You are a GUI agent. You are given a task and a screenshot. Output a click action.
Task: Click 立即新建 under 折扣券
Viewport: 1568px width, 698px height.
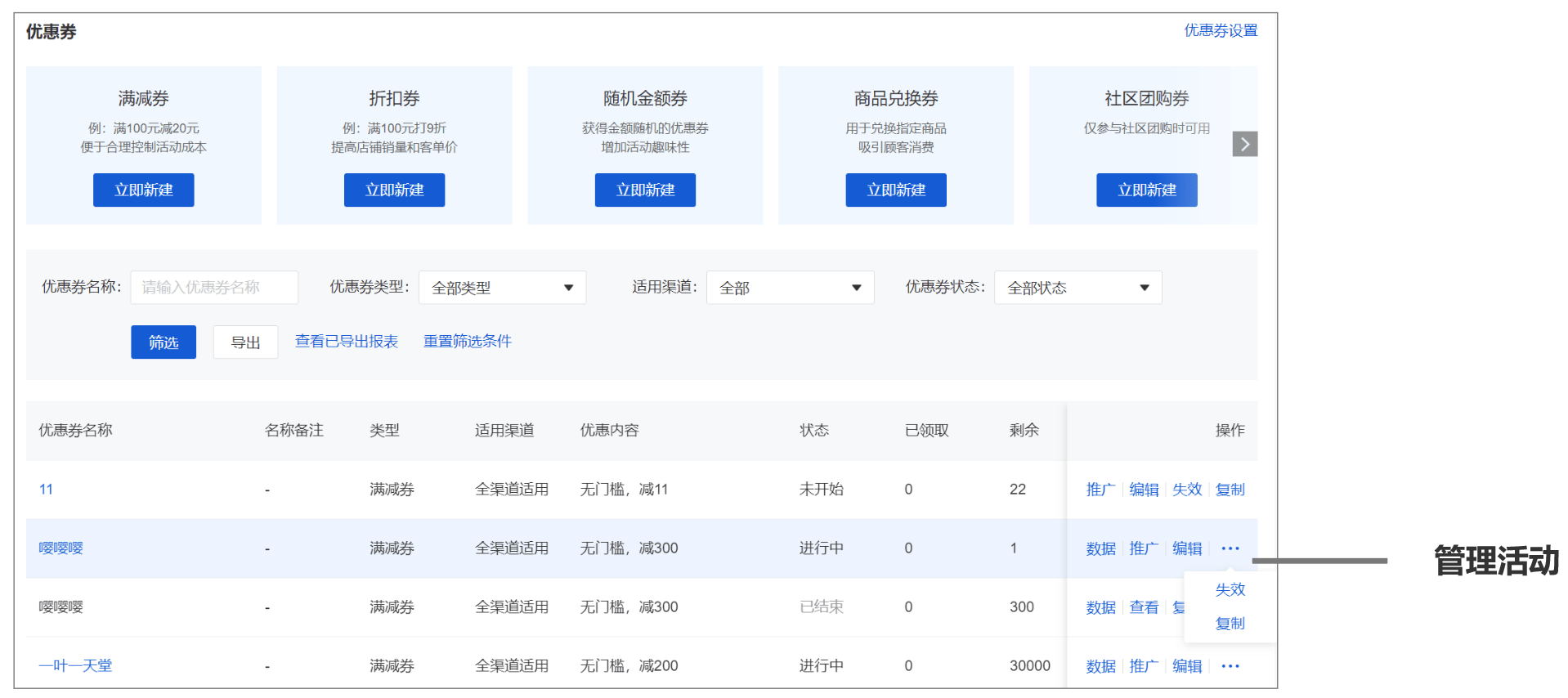click(x=395, y=190)
